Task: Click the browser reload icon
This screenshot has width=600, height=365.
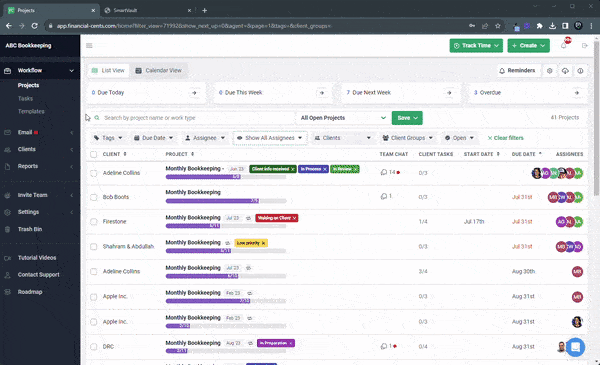Action: click(34, 26)
